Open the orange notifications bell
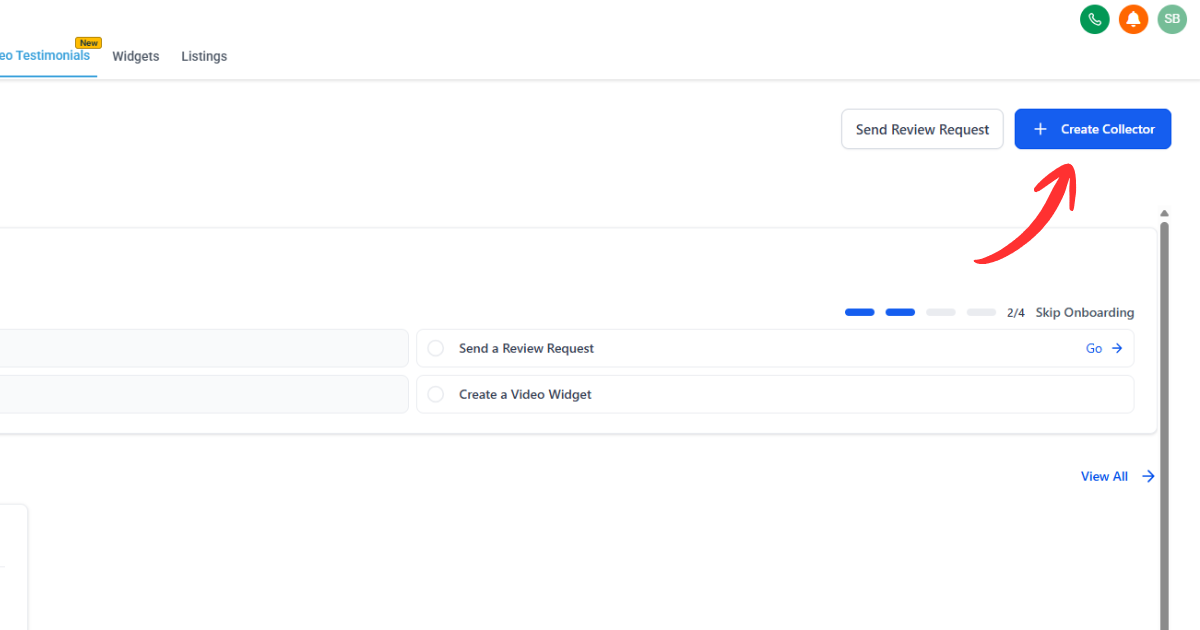Viewport: 1200px width, 630px height. point(1133,19)
